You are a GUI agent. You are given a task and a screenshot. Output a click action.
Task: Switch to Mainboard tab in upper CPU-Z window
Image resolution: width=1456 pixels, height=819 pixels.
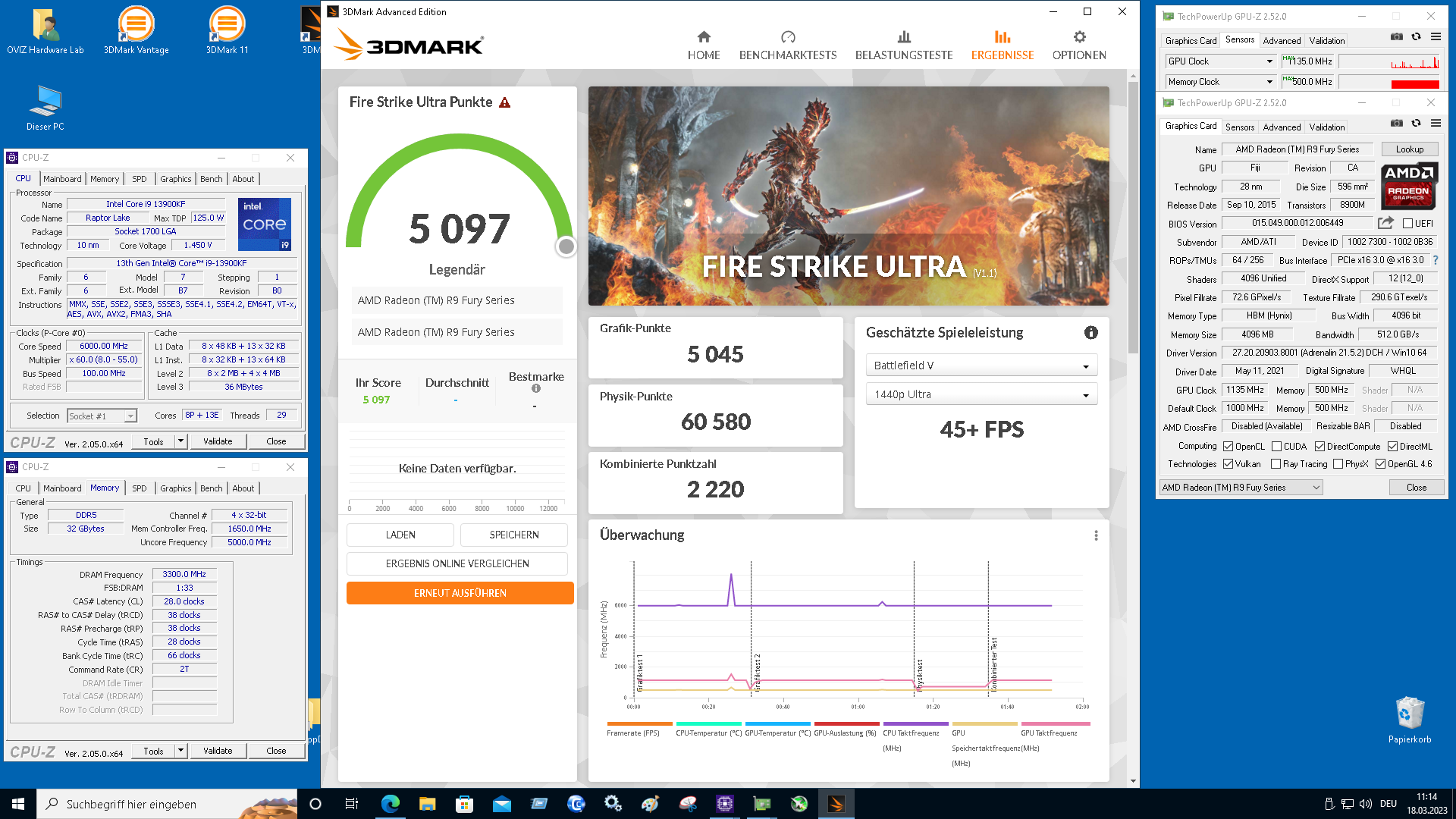coord(62,179)
